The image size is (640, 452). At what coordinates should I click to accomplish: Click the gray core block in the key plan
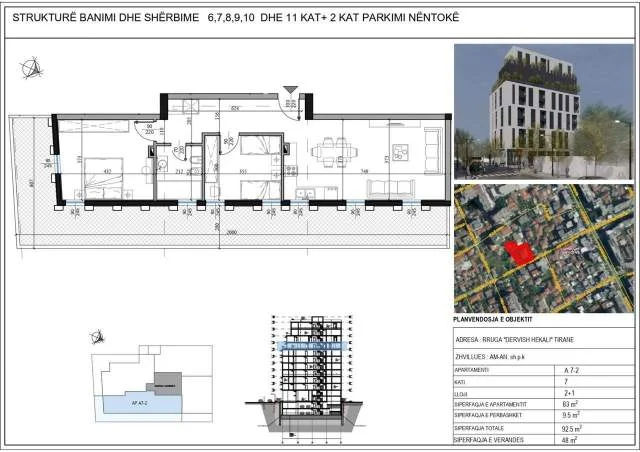click(x=168, y=384)
